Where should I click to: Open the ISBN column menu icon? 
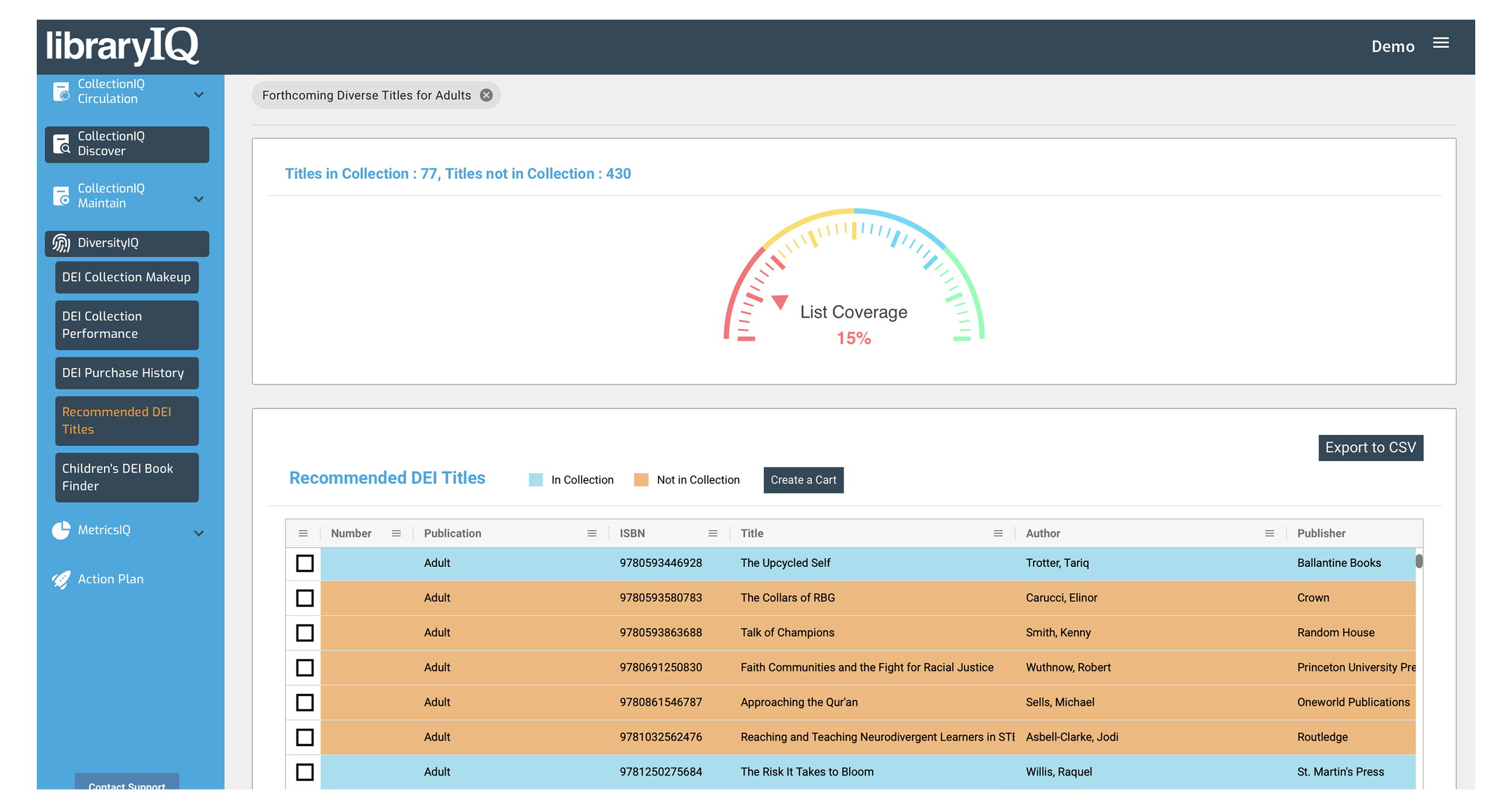(712, 533)
